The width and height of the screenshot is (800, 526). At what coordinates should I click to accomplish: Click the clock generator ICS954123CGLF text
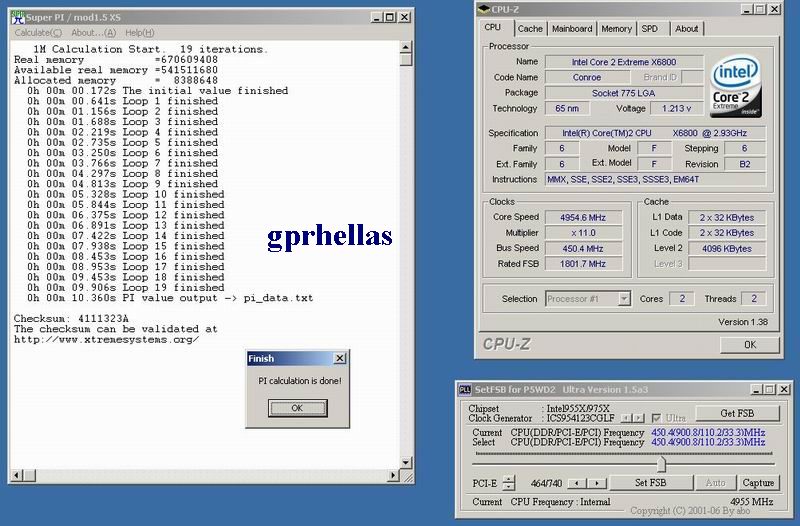click(x=581, y=418)
